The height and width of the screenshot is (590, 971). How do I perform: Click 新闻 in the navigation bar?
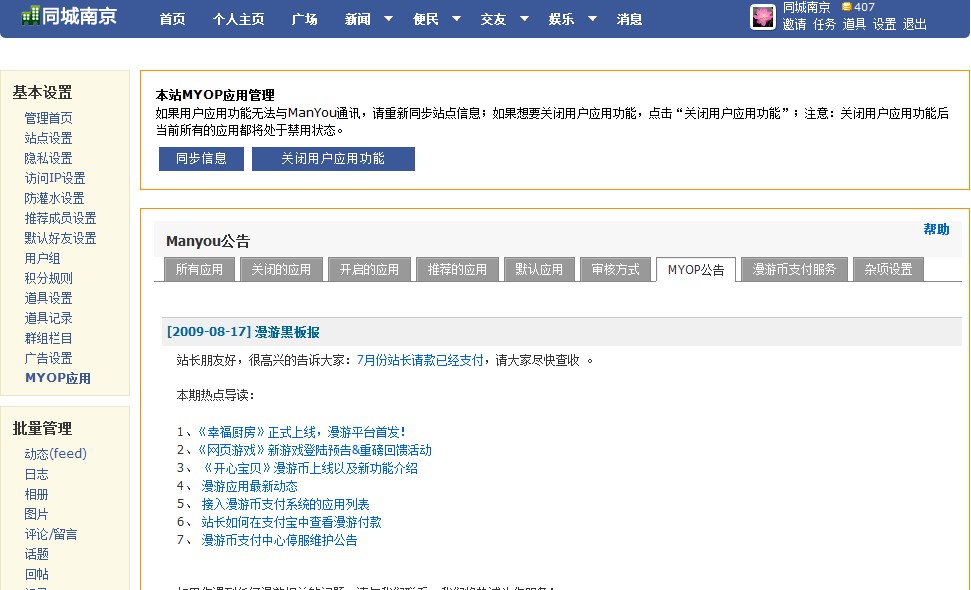click(x=358, y=19)
